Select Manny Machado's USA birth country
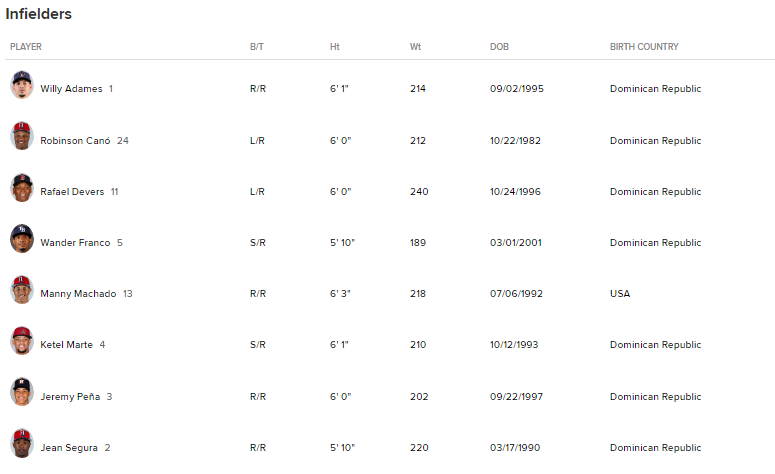Viewport: 775px width, 474px height. 620,294
